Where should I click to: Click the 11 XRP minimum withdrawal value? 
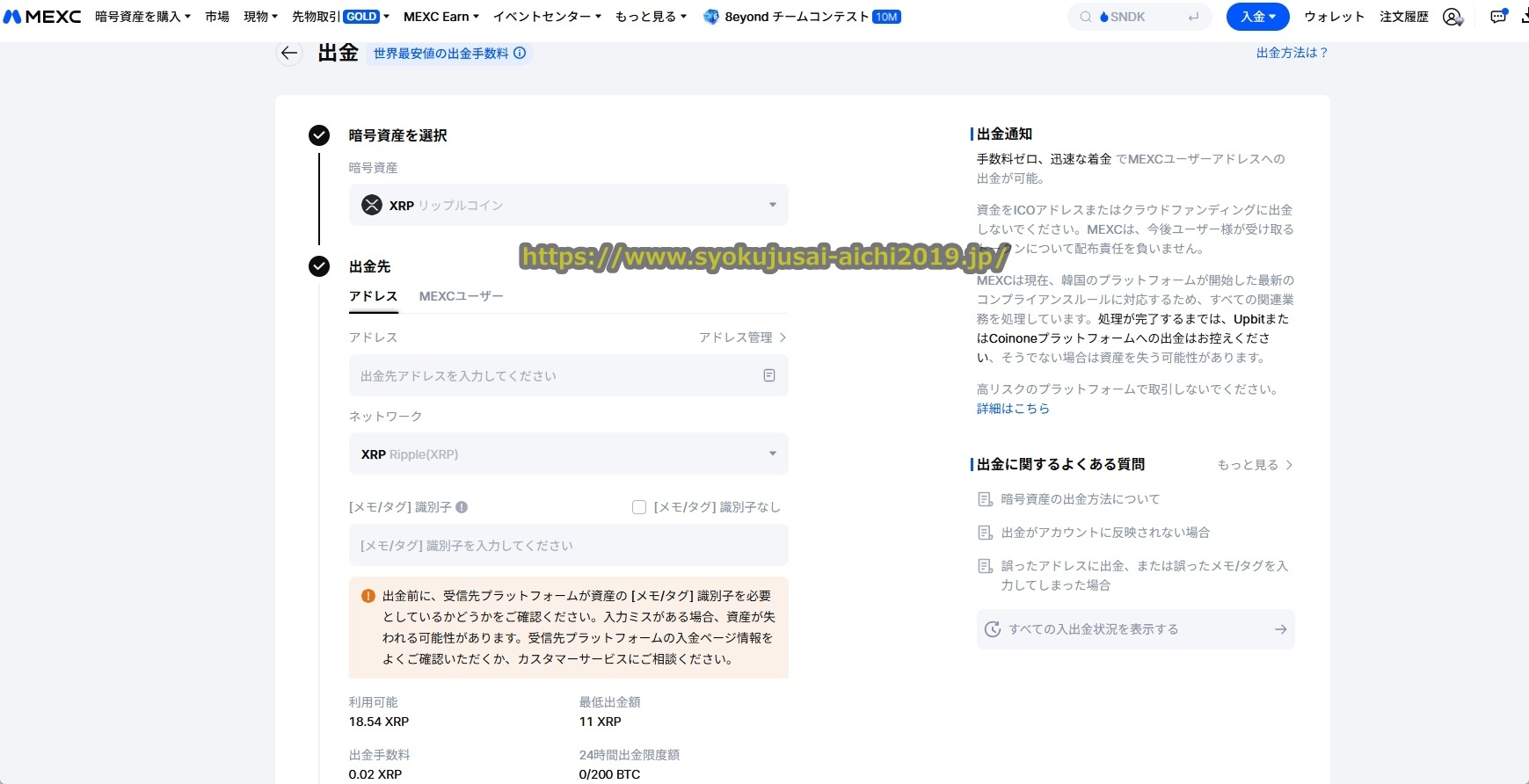pos(601,722)
